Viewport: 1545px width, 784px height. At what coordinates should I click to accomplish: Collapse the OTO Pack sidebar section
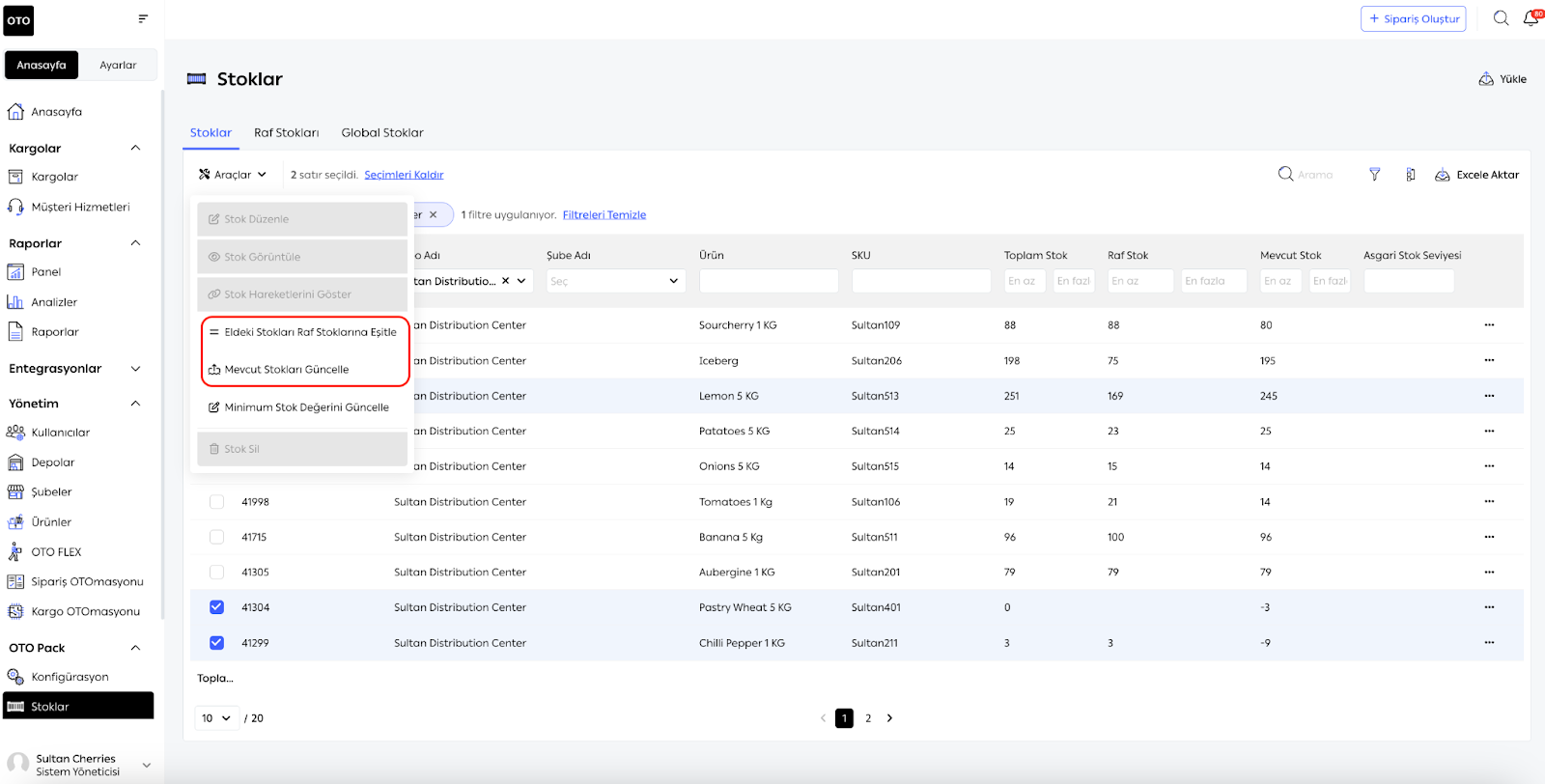(135, 648)
